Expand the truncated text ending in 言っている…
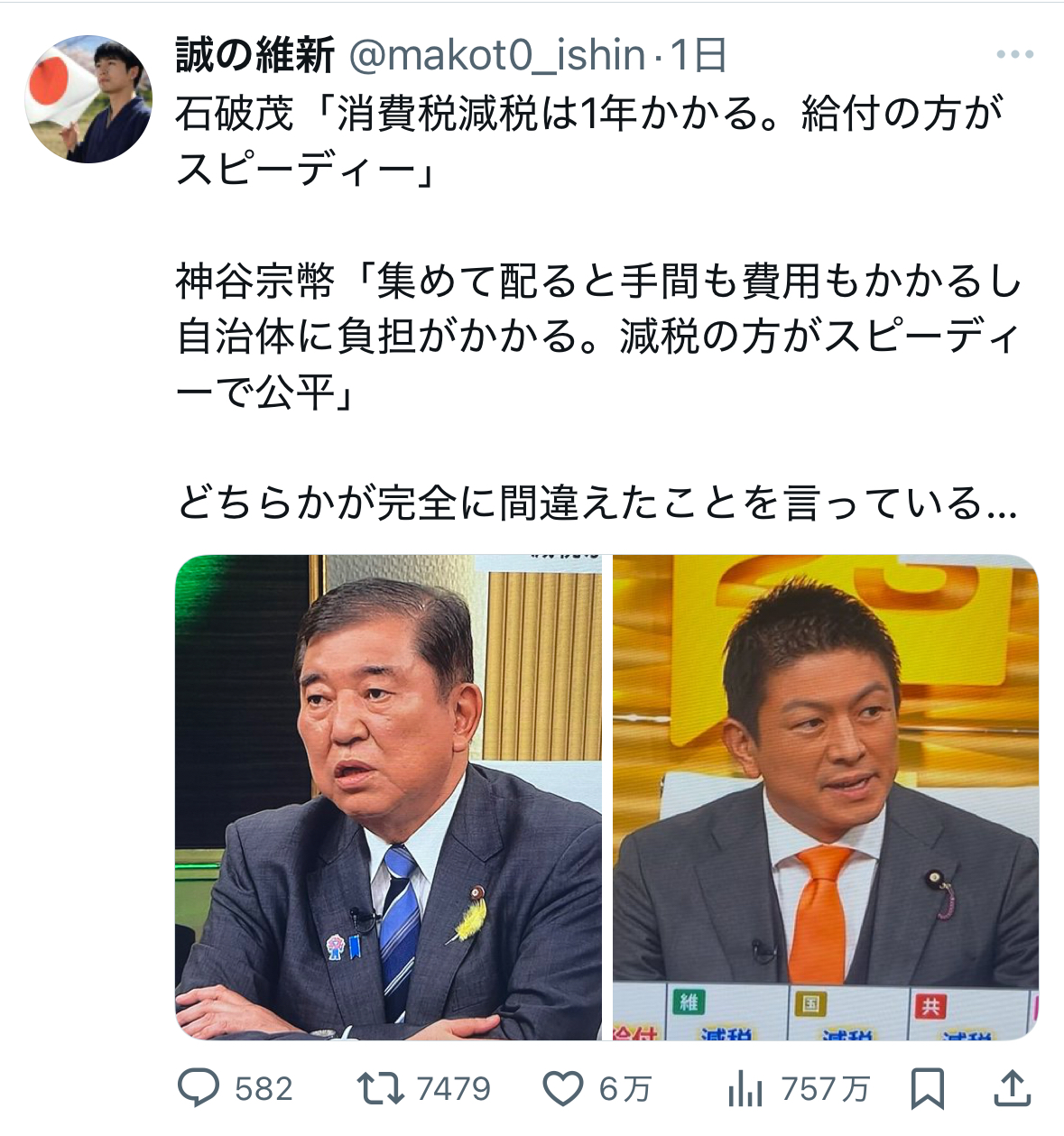The height and width of the screenshot is (1136, 1064). [x=597, y=503]
